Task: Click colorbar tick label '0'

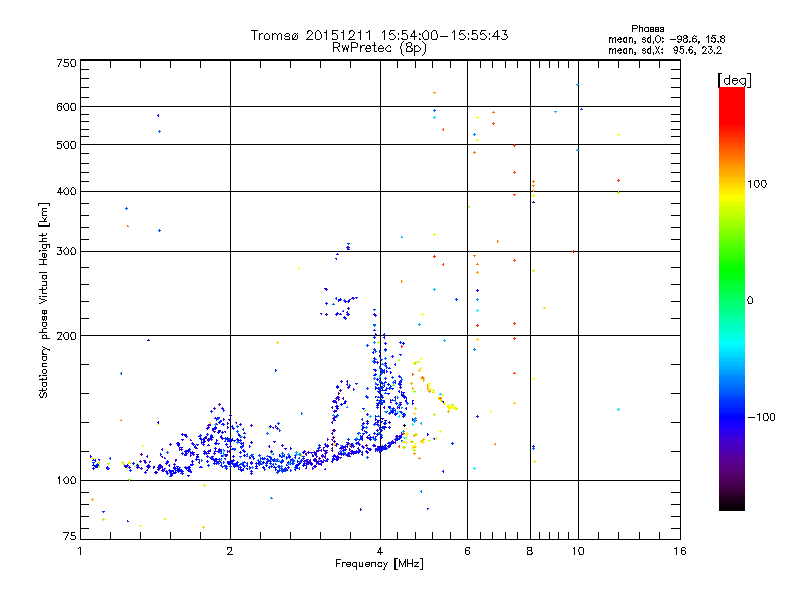Action: [x=749, y=301]
